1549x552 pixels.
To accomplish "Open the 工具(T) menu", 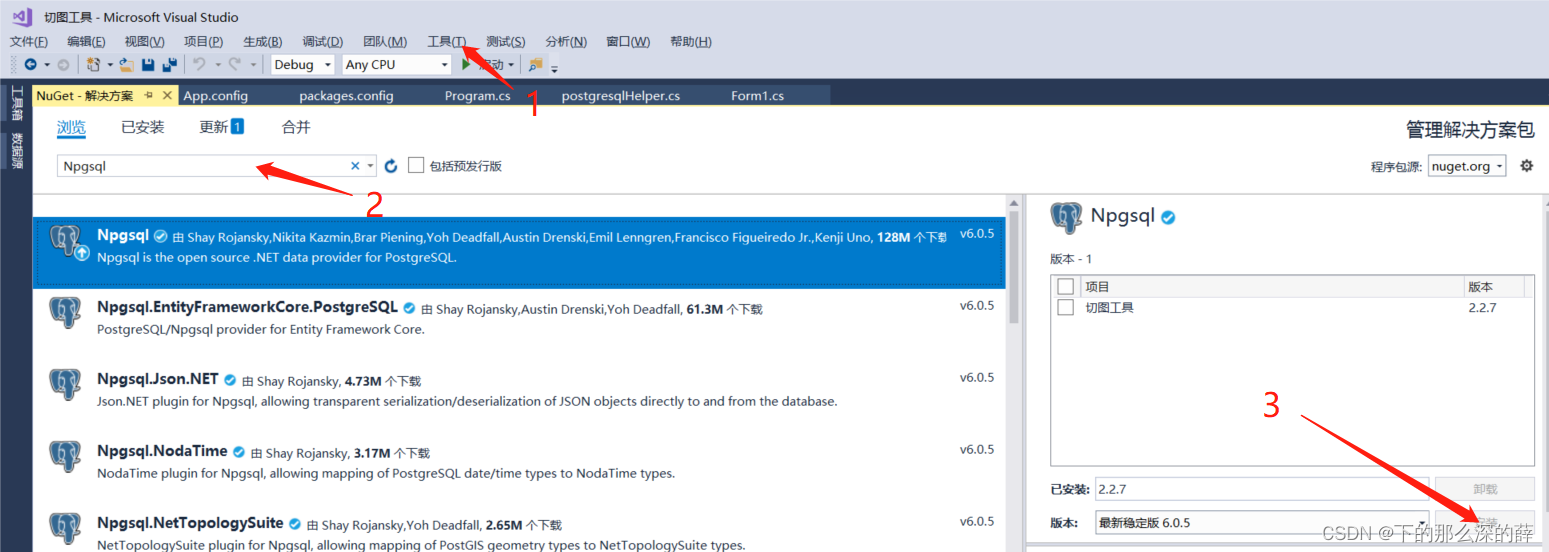I will point(446,41).
